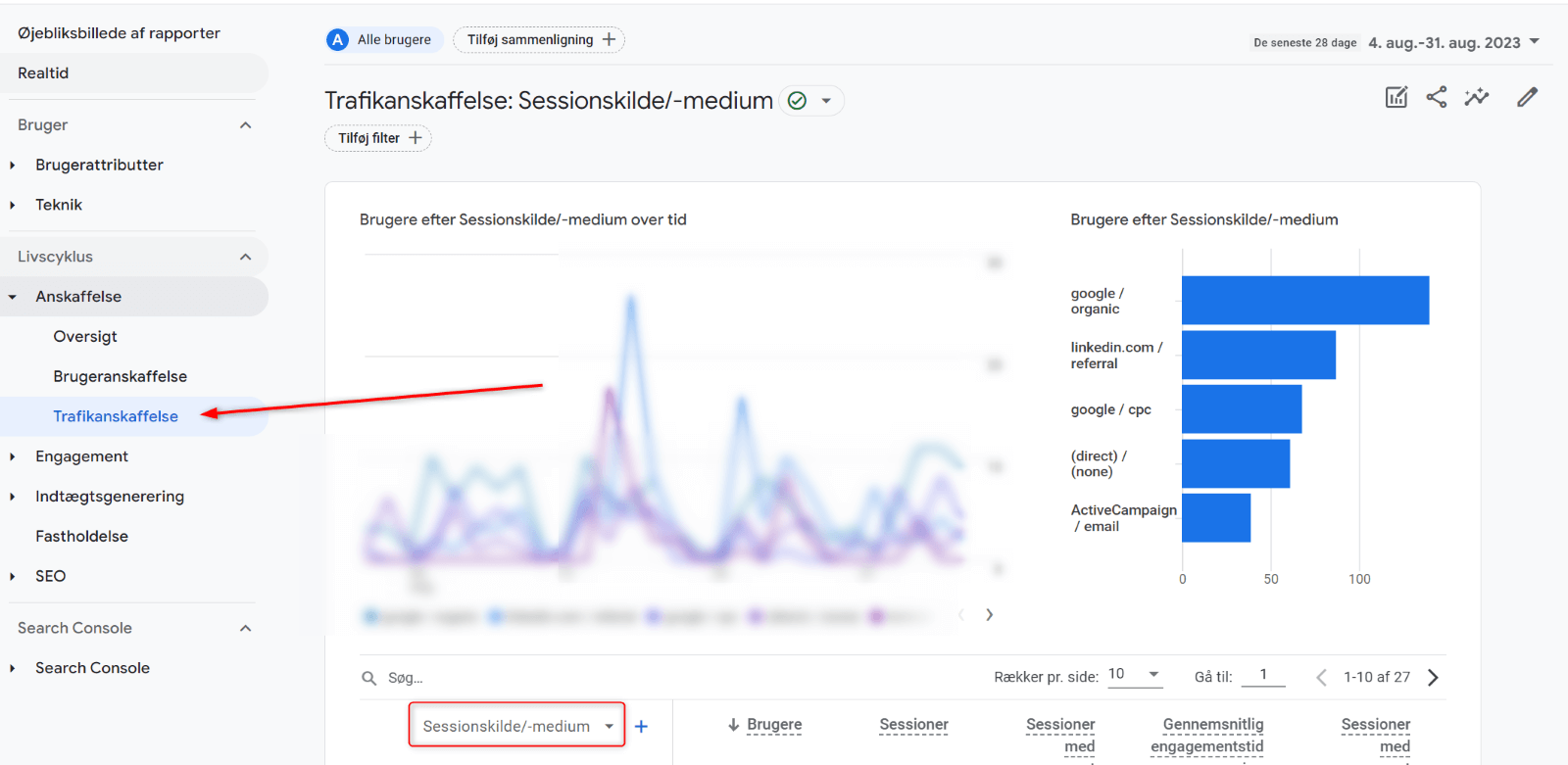
Task: Click the customize report pencil icon
Action: pos(1527,97)
